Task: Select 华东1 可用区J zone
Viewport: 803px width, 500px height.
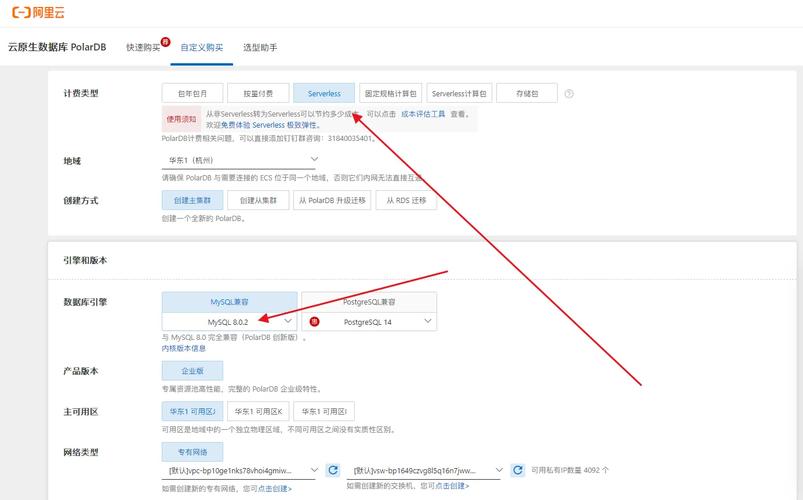Action: tap(193, 411)
